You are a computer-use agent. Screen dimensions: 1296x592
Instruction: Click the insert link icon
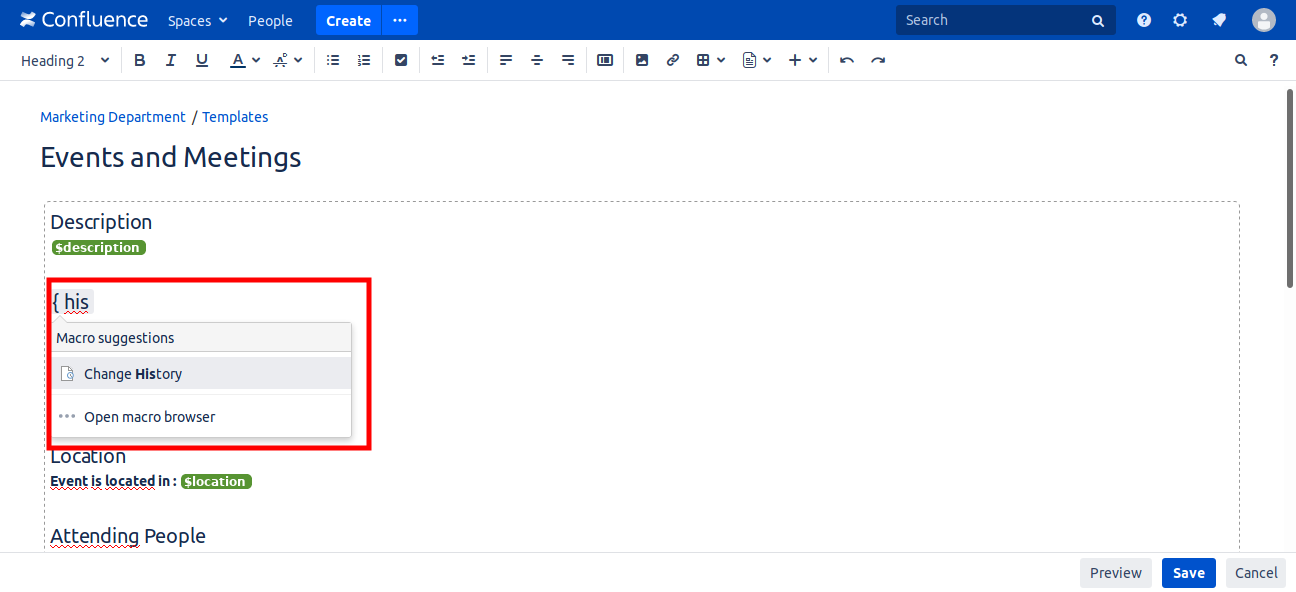[673, 60]
